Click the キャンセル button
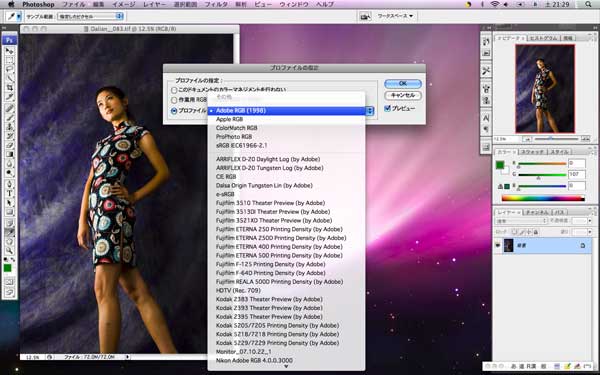Image resolution: width=600 pixels, height=375 pixels. tap(403, 95)
